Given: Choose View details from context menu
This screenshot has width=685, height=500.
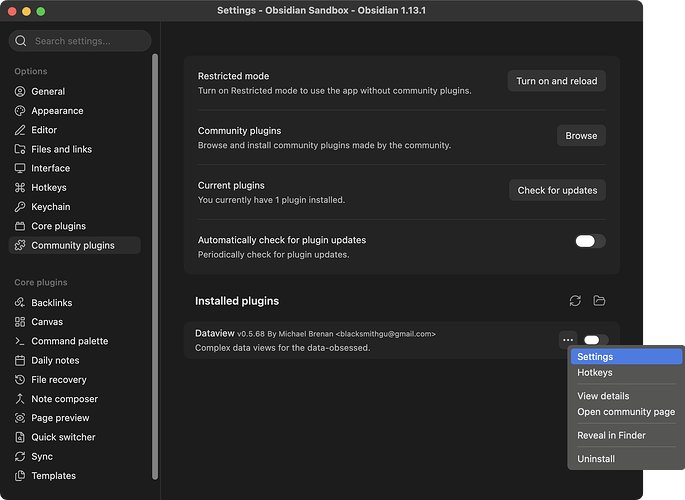Looking at the screenshot, I should 626,396.
